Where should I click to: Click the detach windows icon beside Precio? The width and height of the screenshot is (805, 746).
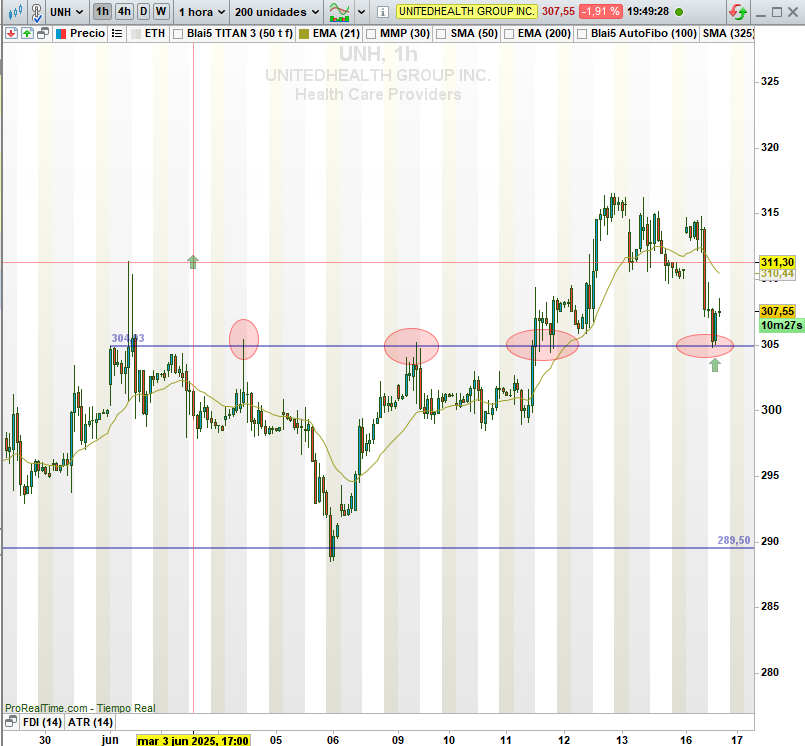click(x=43, y=33)
